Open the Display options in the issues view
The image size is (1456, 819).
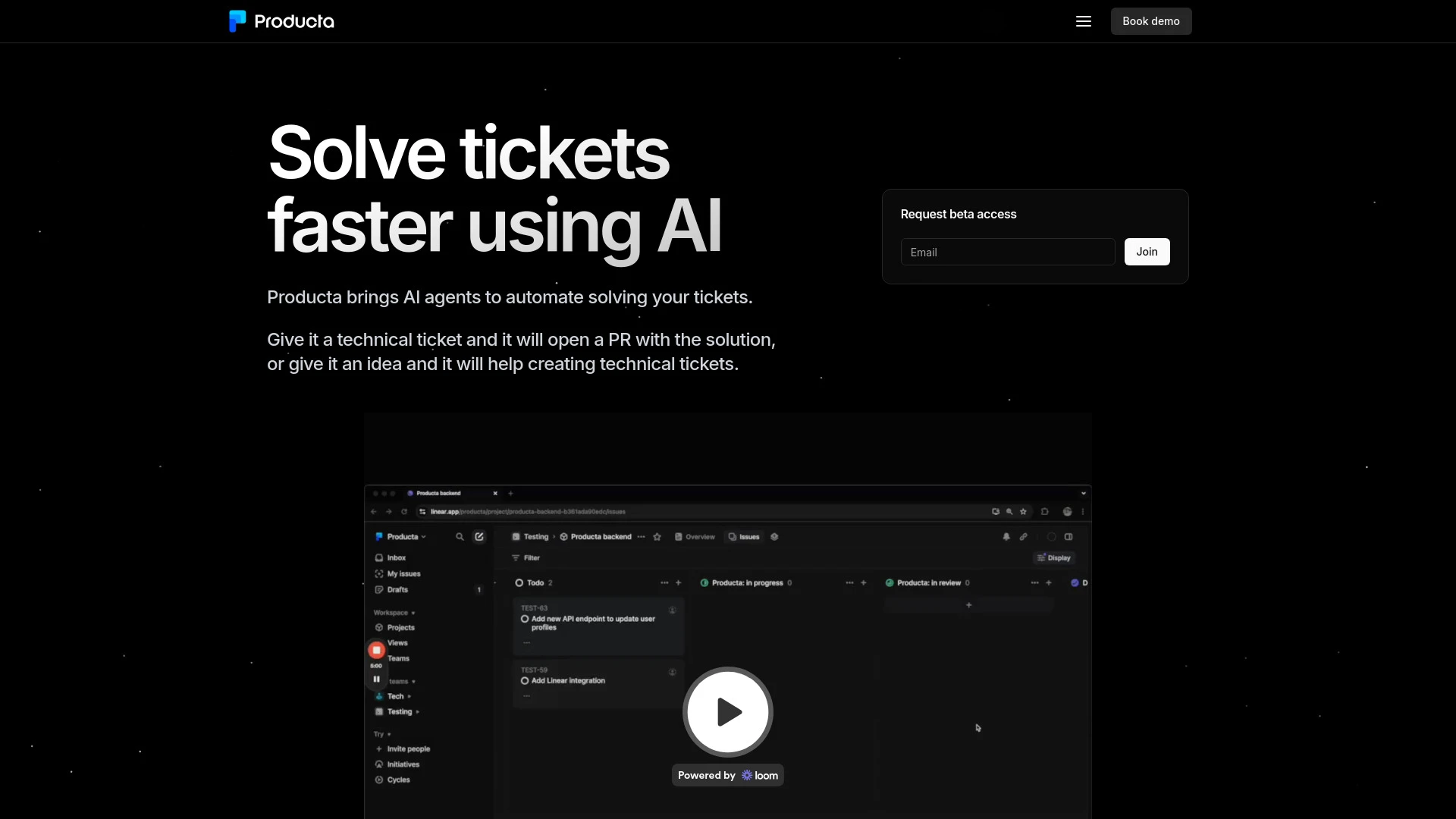click(x=1054, y=557)
